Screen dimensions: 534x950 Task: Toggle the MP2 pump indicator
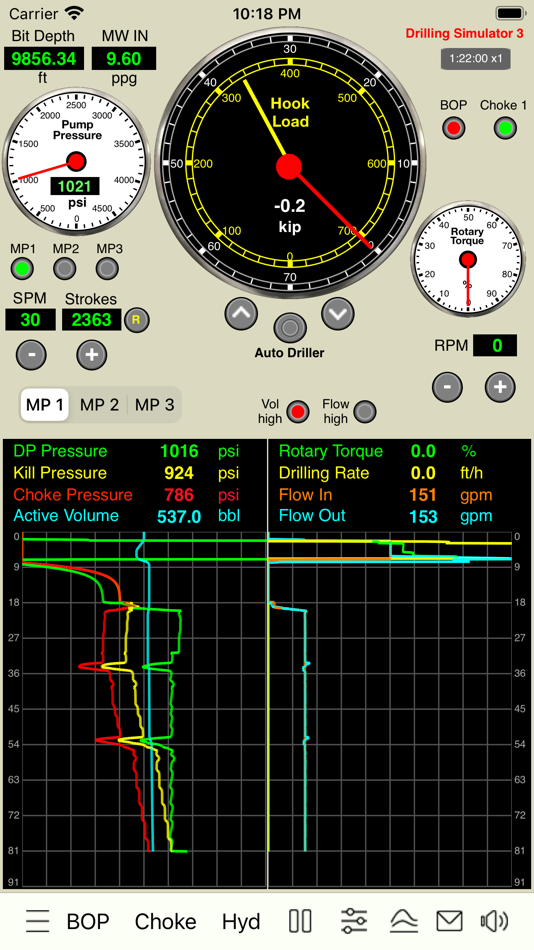(65, 268)
